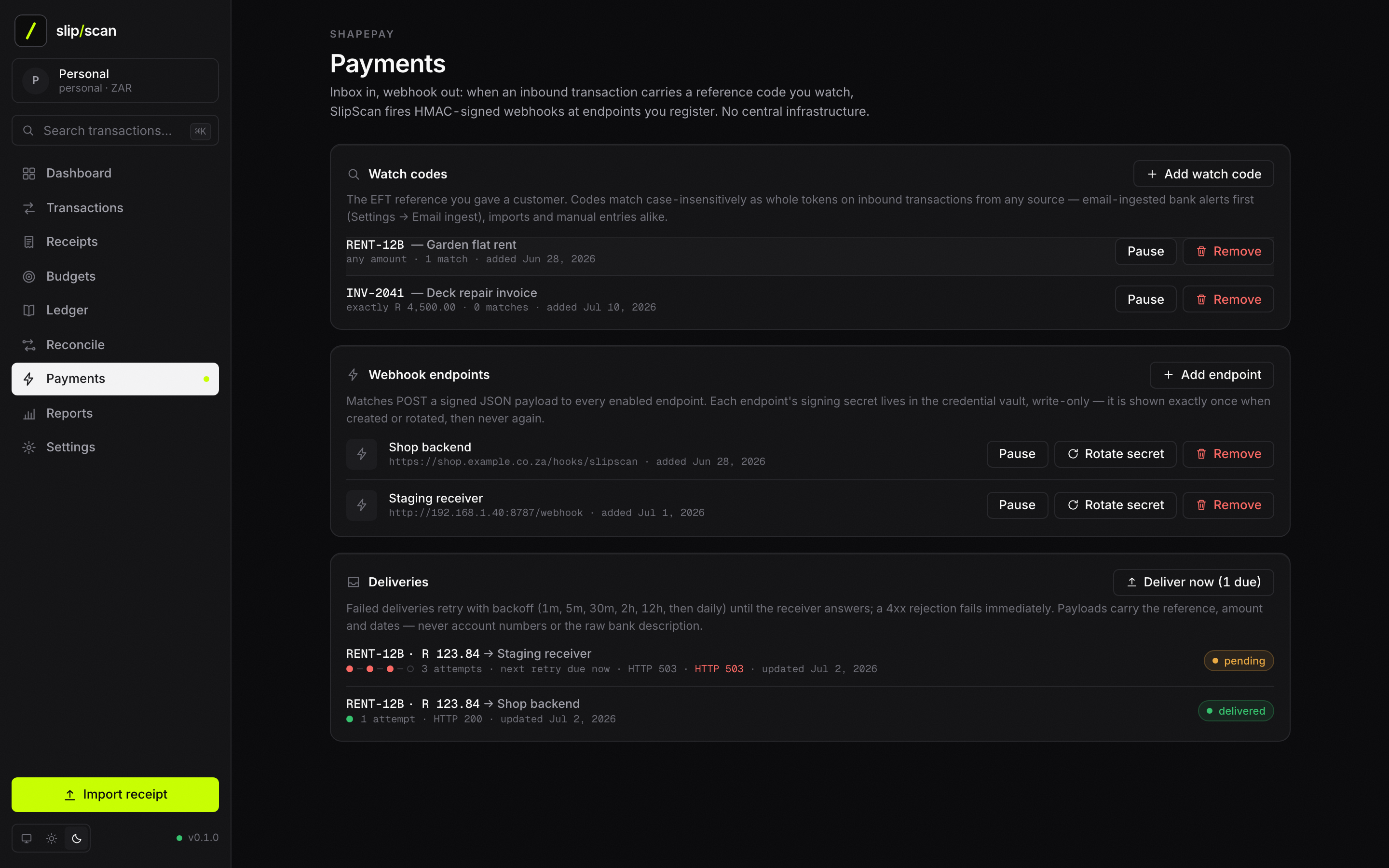Pause the INV-2041 watch code
Screen dimensions: 1389x868
coord(1145,299)
